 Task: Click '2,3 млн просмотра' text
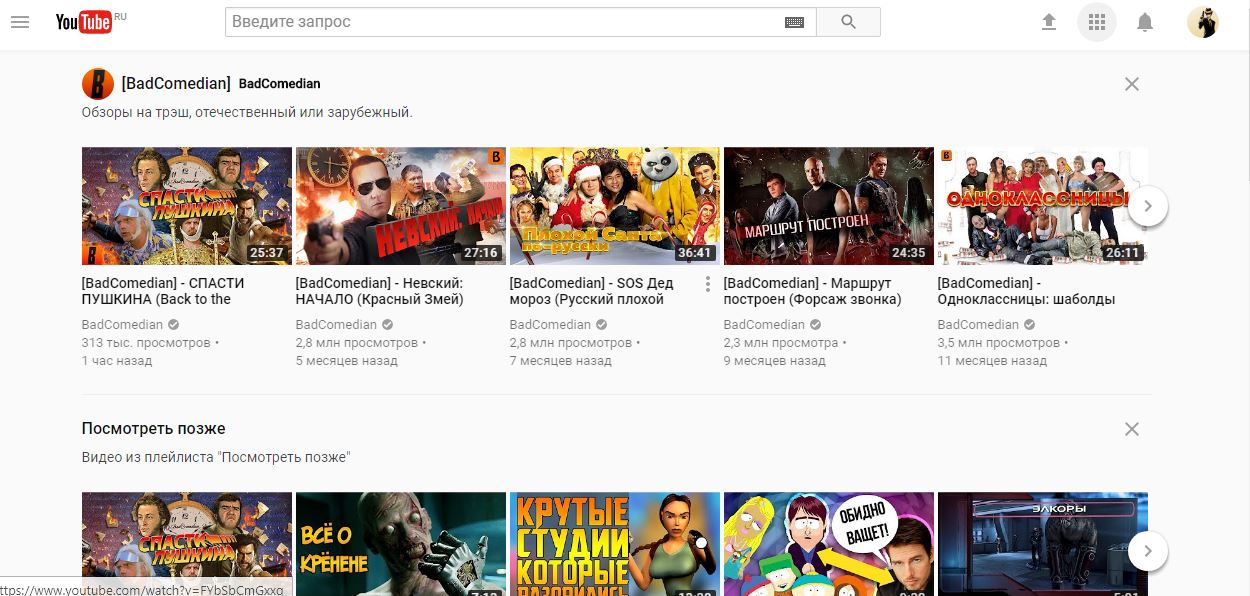(781, 342)
